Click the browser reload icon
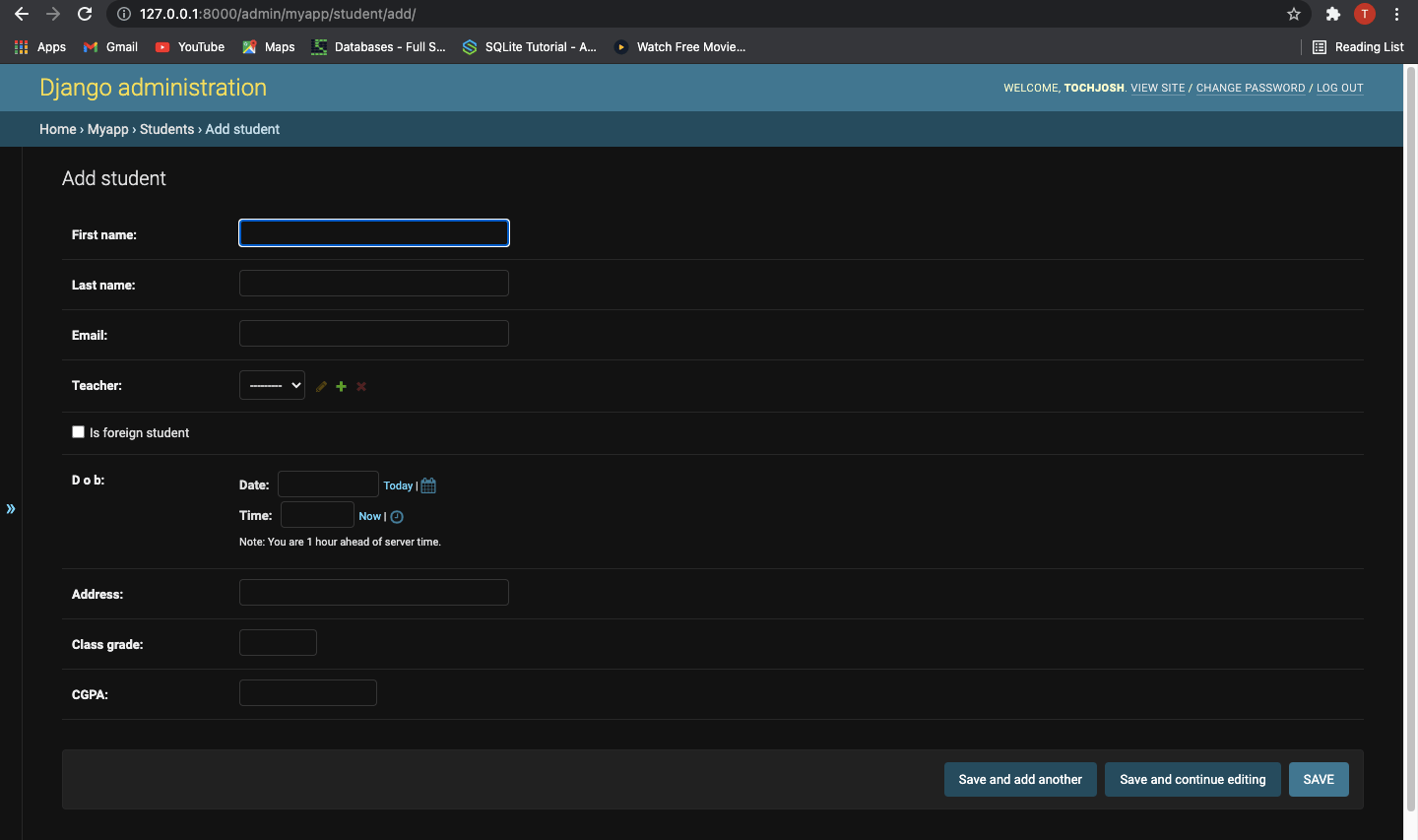The image size is (1418, 840). click(x=85, y=14)
